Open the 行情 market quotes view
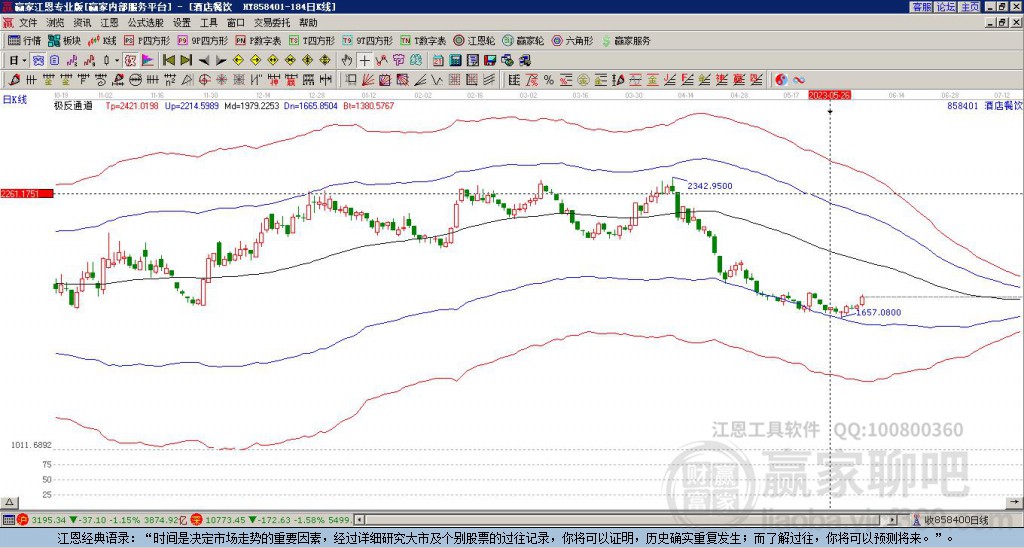This screenshot has width=1024, height=548. (x=24, y=40)
